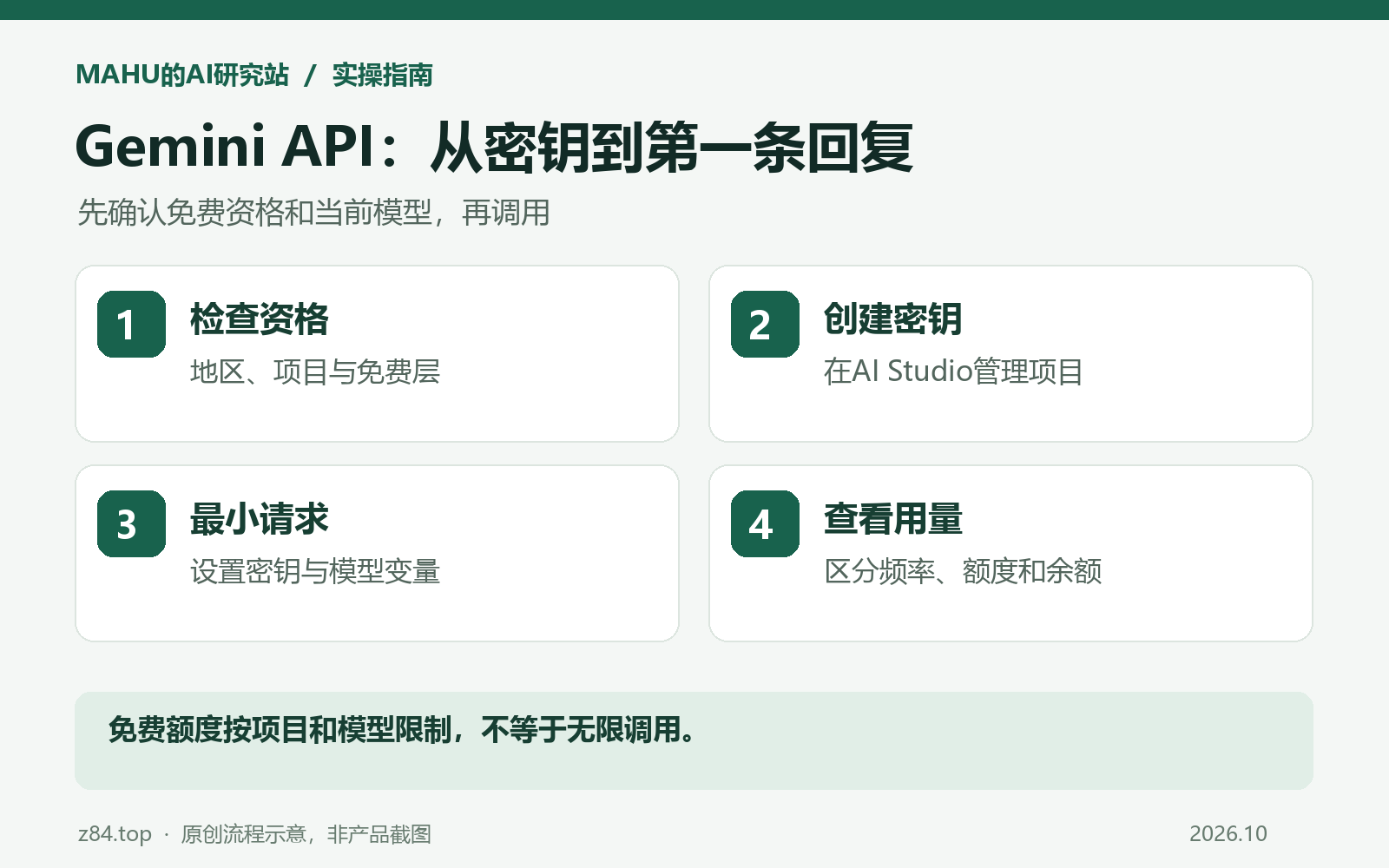Select the 创建密钥 card heading
Screen dimensions: 1389x868
pyautogui.click(x=893, y=319)
